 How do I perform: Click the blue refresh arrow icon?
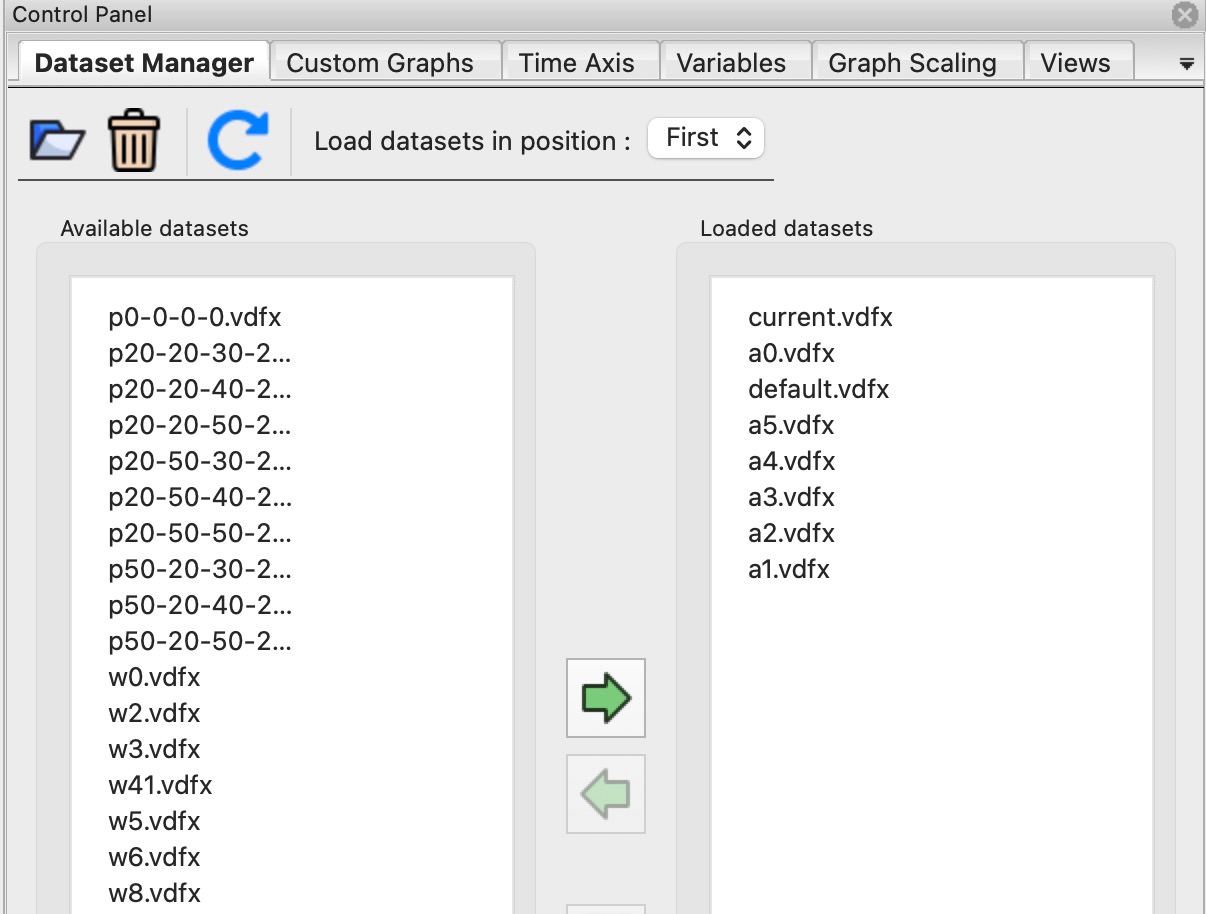(x=238, y=140)
